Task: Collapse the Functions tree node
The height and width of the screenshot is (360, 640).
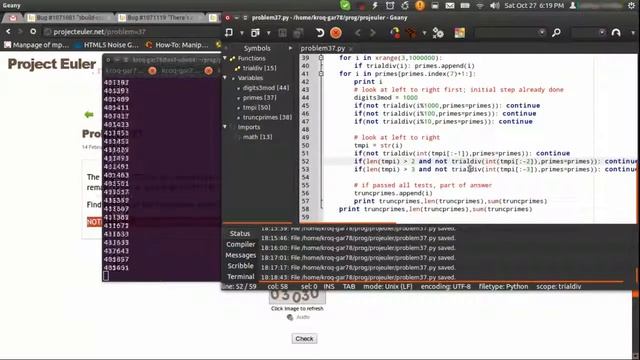Action: point(224,58)
